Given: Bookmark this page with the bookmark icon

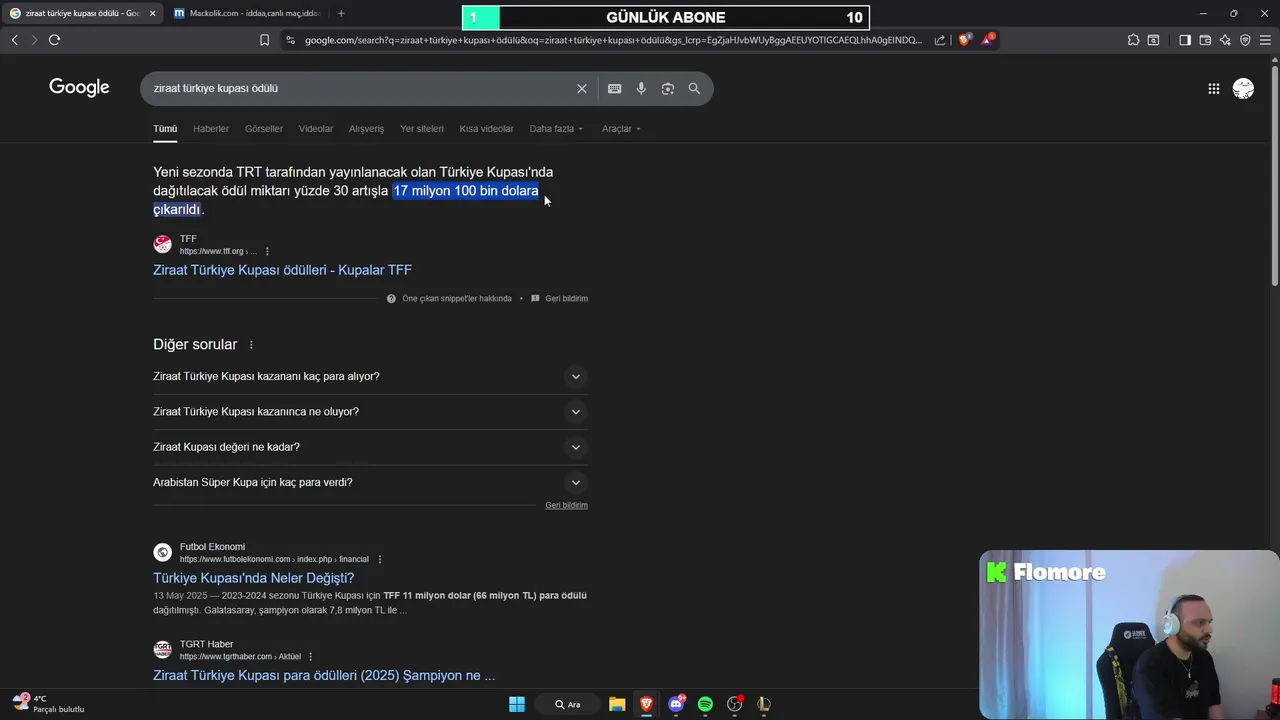Looking at the screenshot, I should coord(264,40).
